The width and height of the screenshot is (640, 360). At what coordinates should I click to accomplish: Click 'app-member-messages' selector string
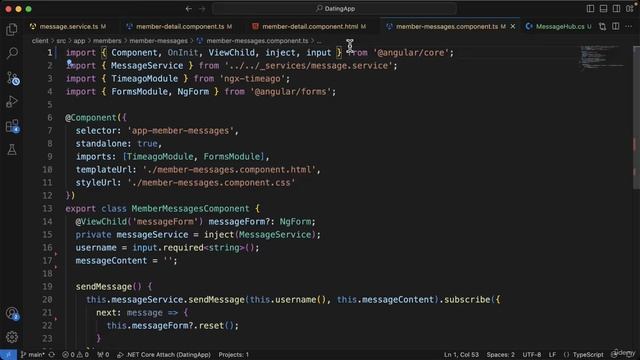pos(180,131)
